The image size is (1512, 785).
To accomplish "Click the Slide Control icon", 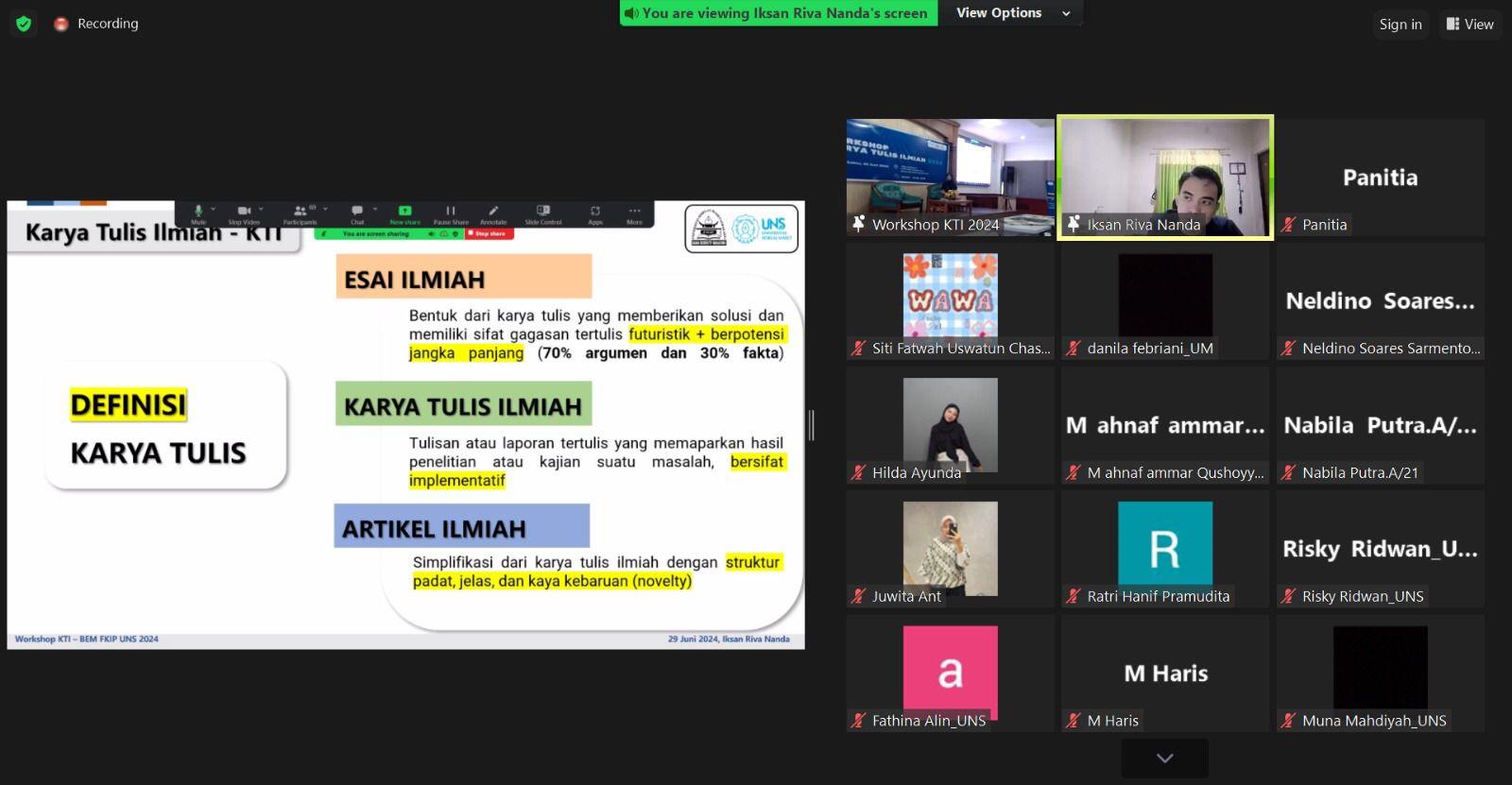I will click(x=543, y=212).
